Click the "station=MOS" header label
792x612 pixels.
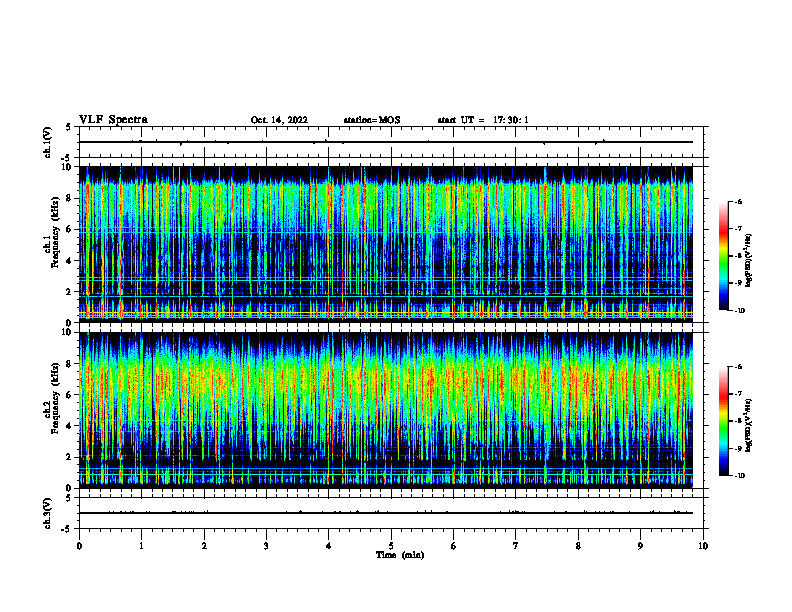coord(372,120)
